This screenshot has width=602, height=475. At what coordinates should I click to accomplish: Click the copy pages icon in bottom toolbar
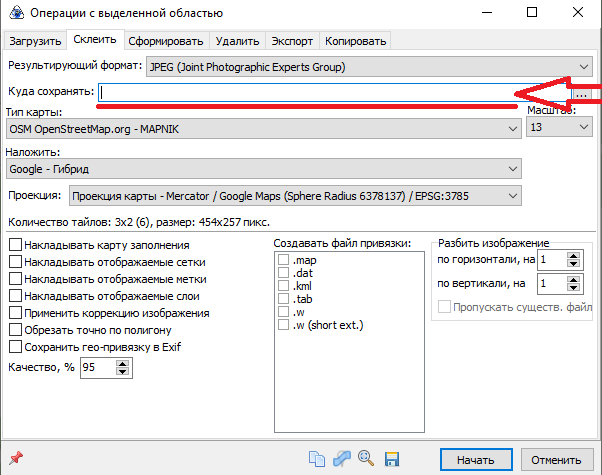[318, 460]
